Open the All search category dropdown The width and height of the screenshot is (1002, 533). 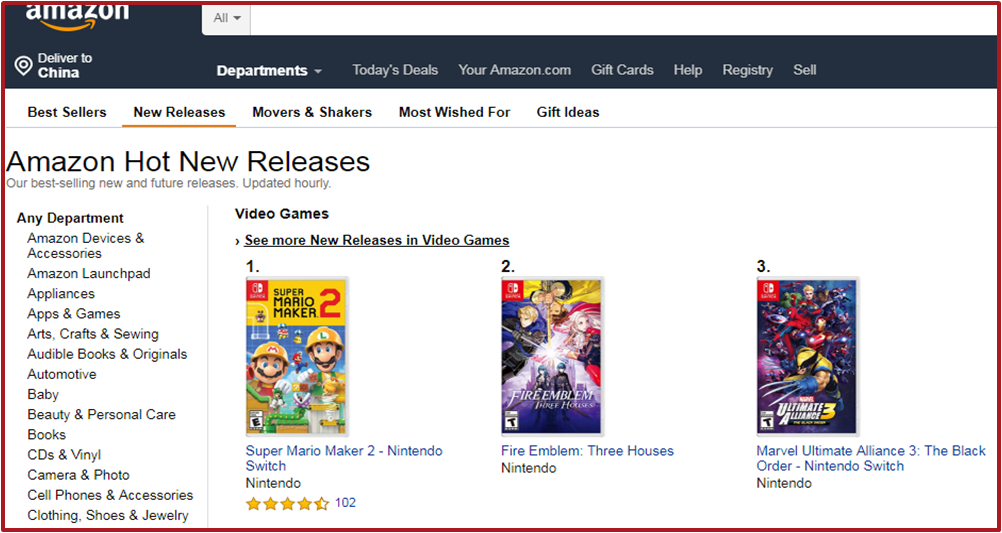coord(226,18)
